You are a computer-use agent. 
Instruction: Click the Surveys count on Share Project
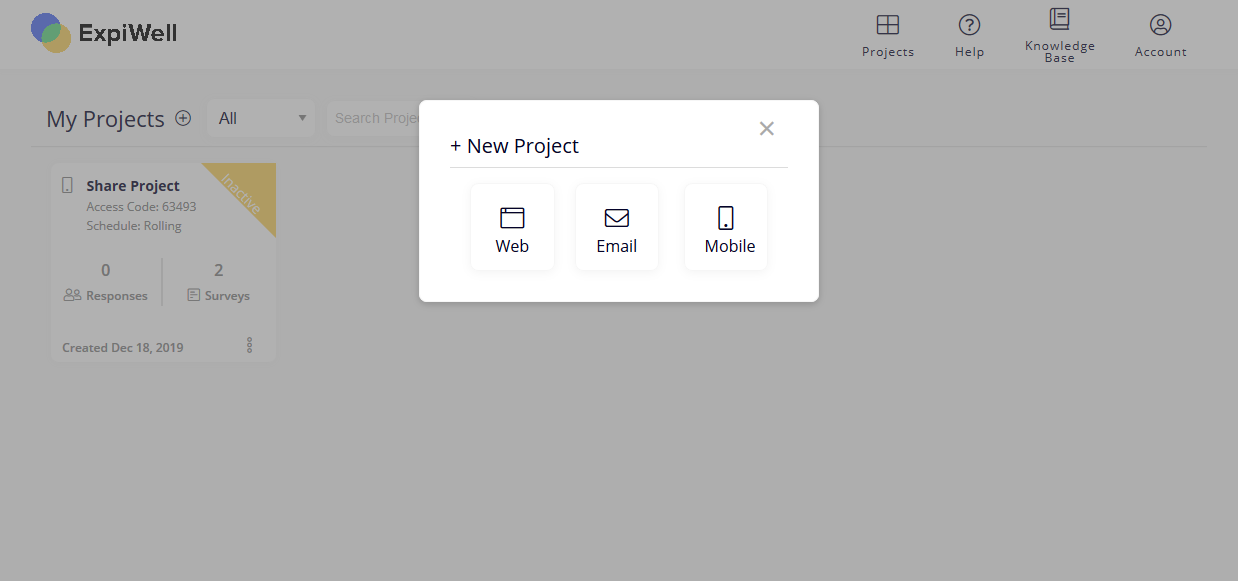[219, 270]
